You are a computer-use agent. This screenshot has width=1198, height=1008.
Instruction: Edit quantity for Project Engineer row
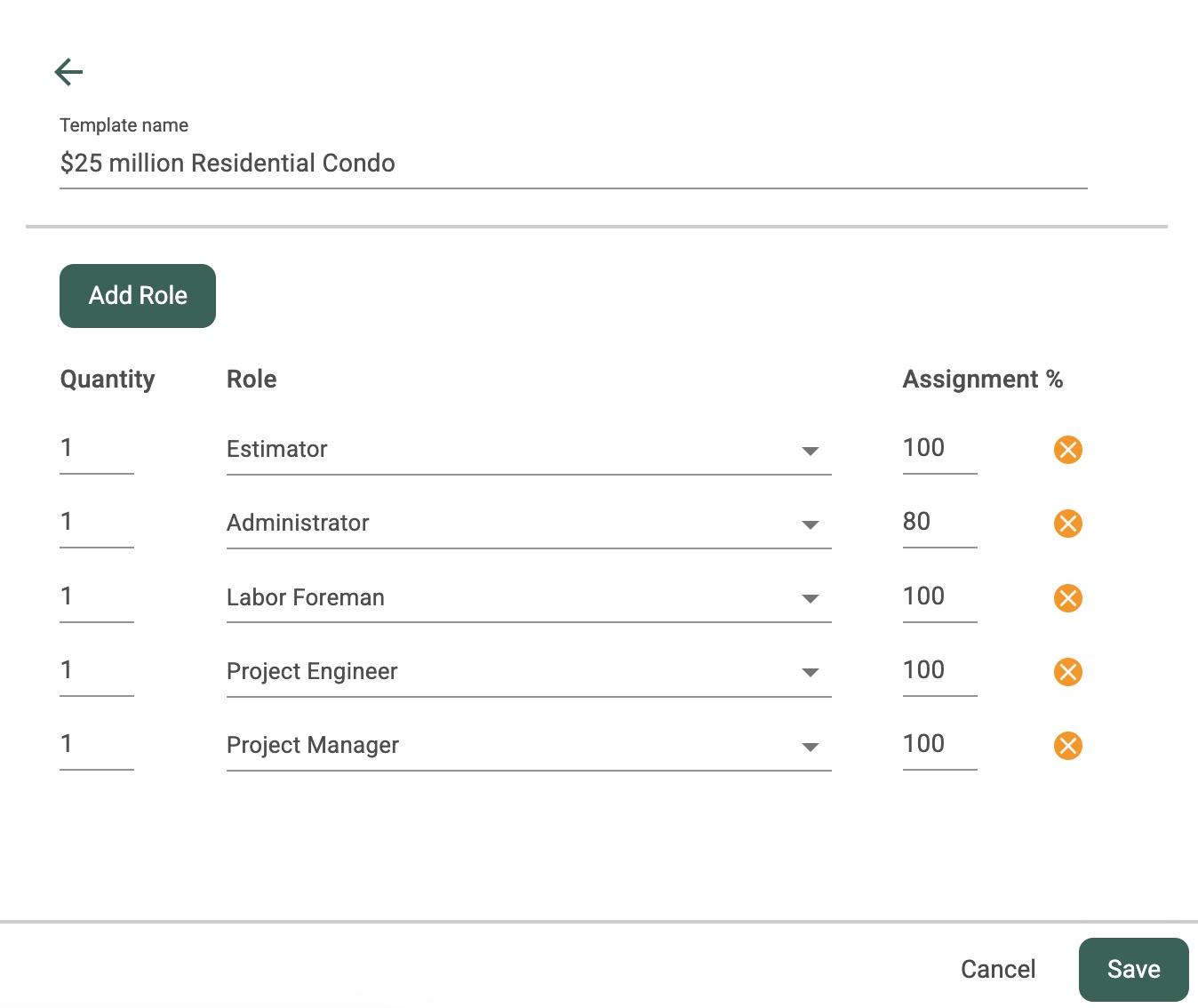(x=97, y=671)
